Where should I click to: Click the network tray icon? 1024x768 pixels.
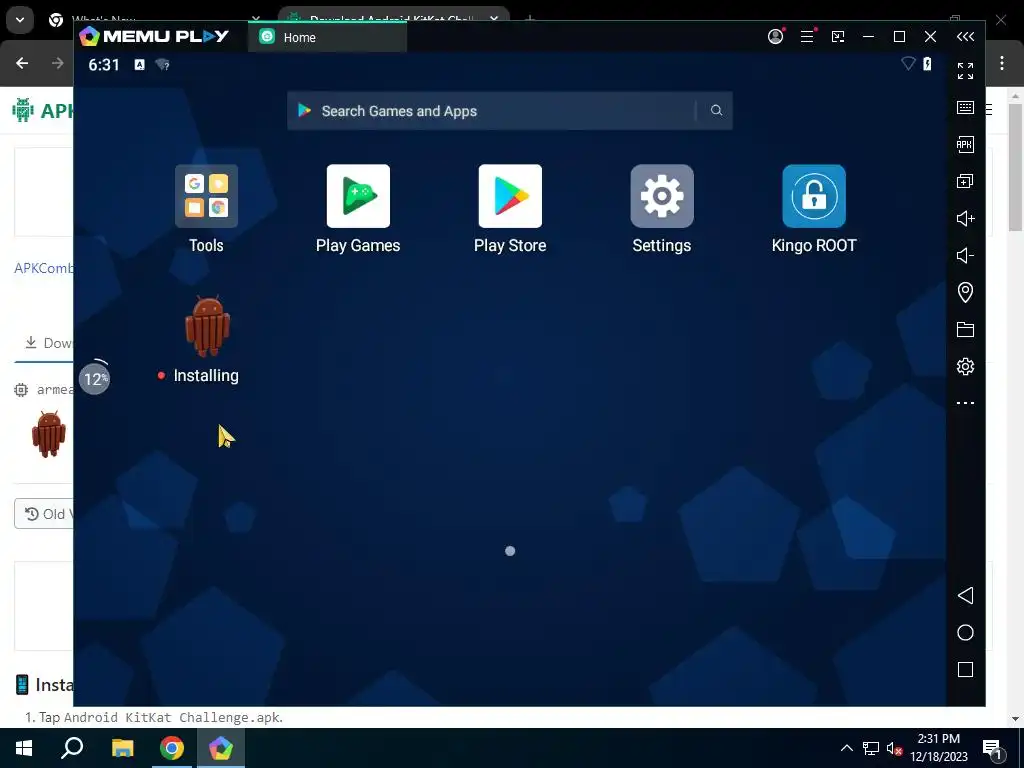(871, 748)
